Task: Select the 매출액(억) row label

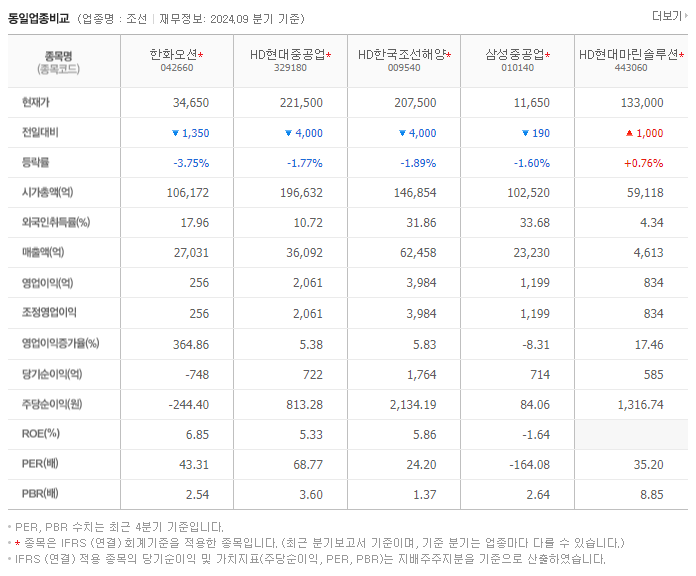Action: (43, 252)
